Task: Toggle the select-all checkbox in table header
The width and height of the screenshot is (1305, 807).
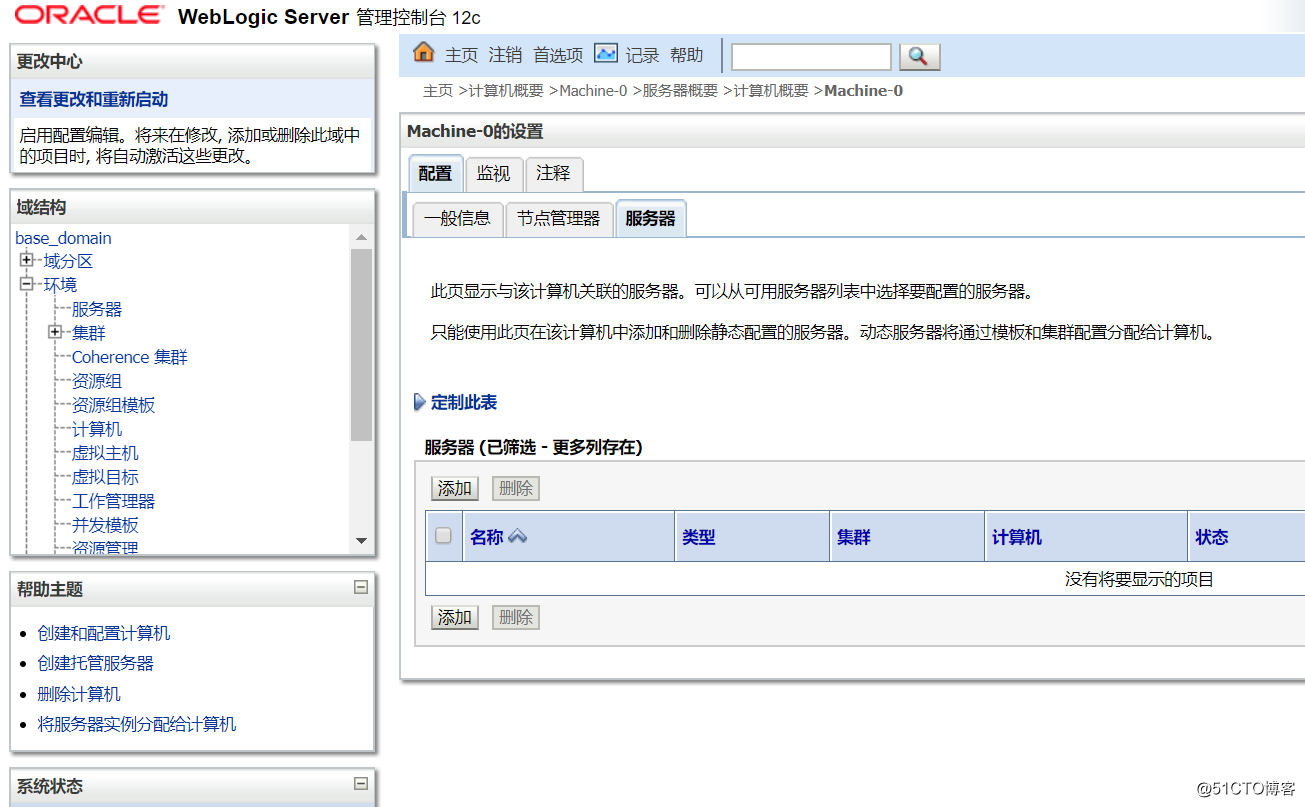Action: [444, 536]
